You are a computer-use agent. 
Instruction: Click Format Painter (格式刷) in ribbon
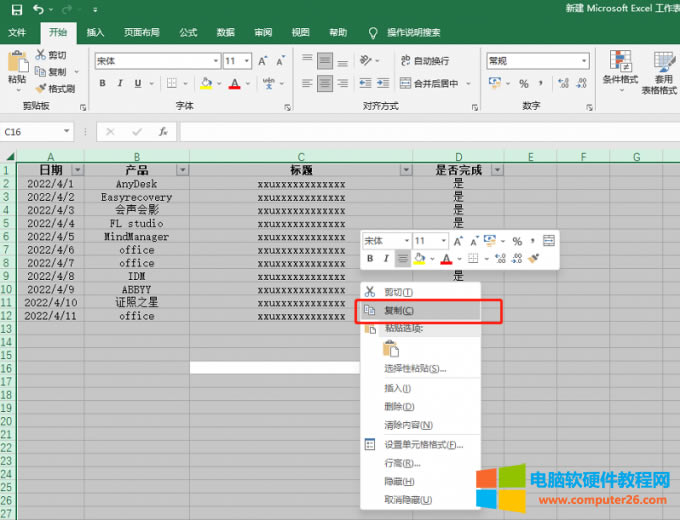55,89
